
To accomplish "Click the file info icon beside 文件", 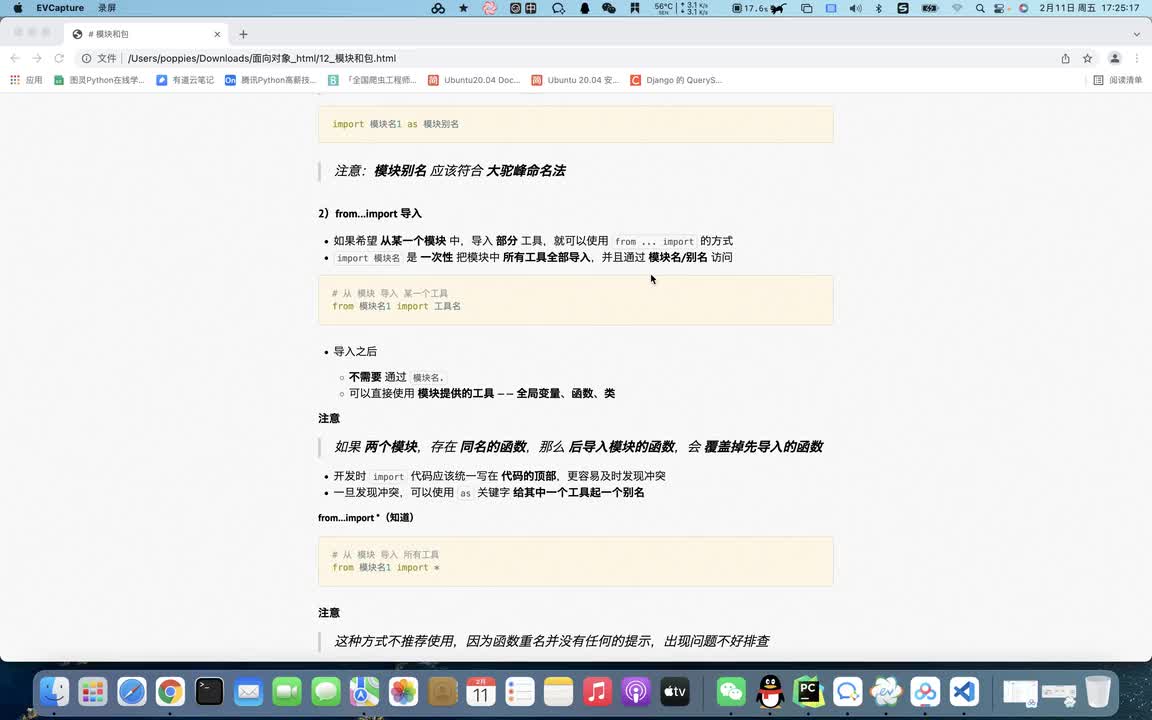I will pos(86,58).
